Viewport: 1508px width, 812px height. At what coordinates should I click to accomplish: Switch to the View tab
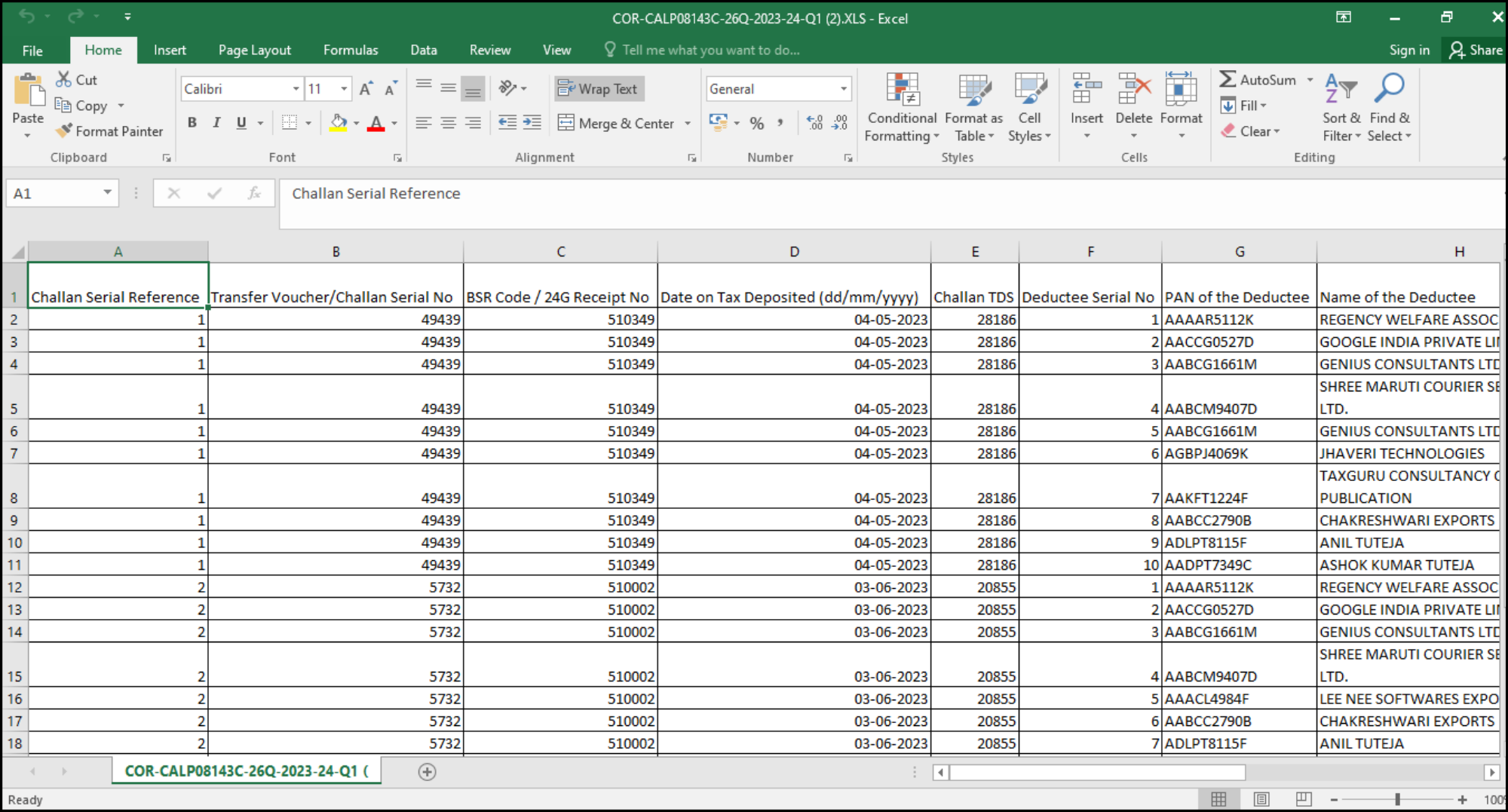pos(556,50)
